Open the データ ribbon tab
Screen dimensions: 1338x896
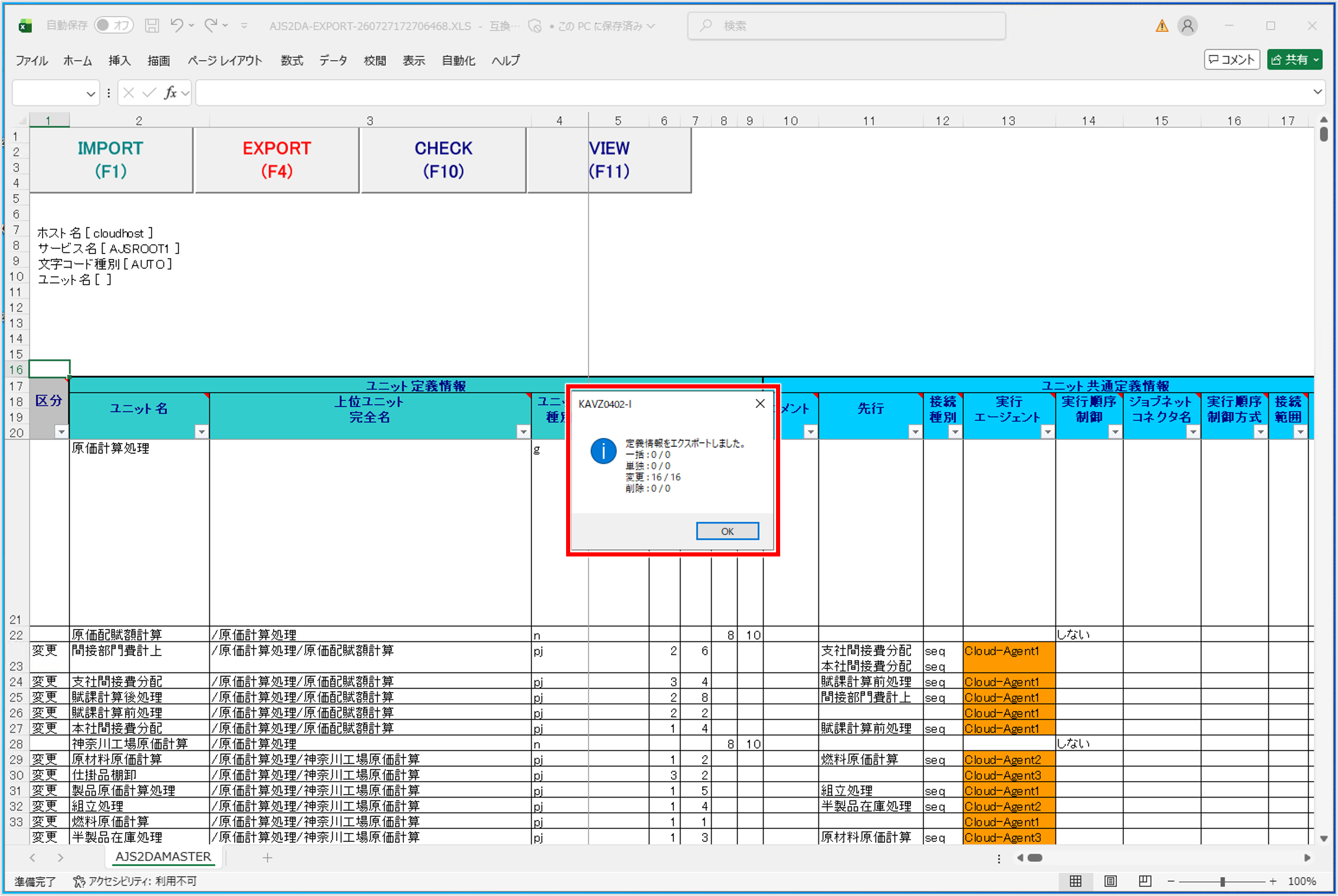(333, 60)
